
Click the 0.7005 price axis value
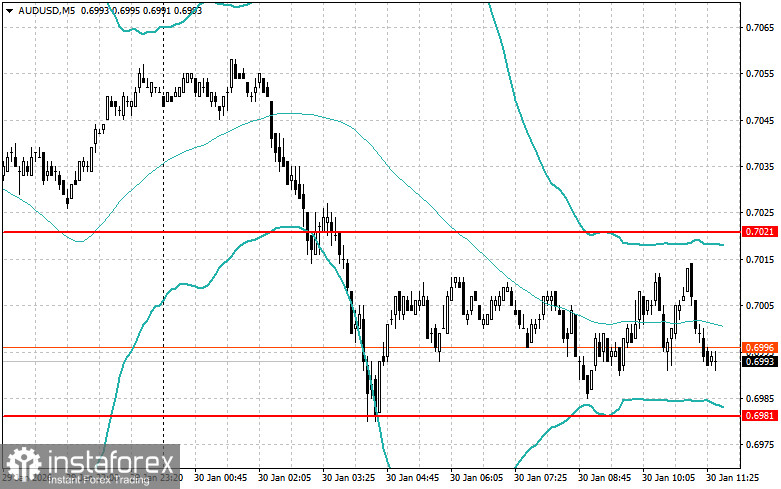click(760, 306)
